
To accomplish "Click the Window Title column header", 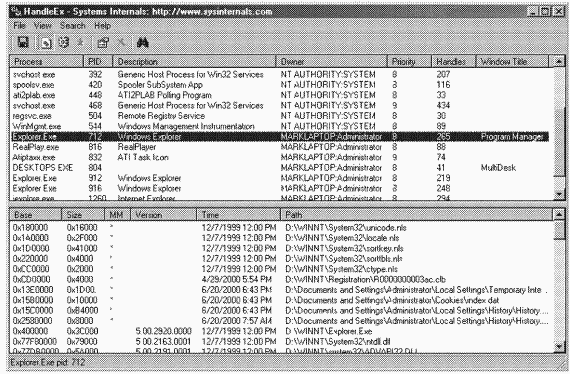I will click(x=512, y=61).
